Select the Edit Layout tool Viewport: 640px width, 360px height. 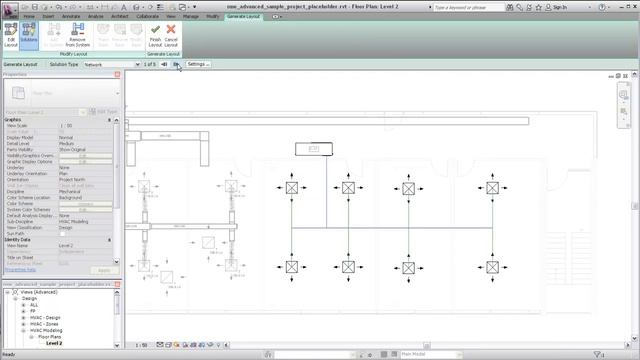tap(11, 35)
